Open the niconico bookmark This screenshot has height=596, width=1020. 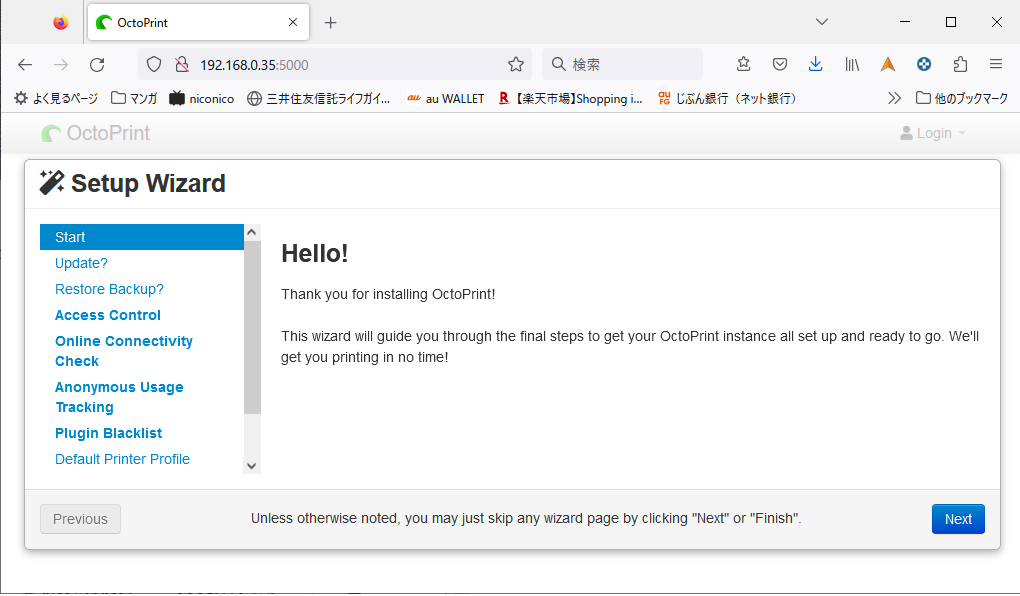click(x=202, y=98)
